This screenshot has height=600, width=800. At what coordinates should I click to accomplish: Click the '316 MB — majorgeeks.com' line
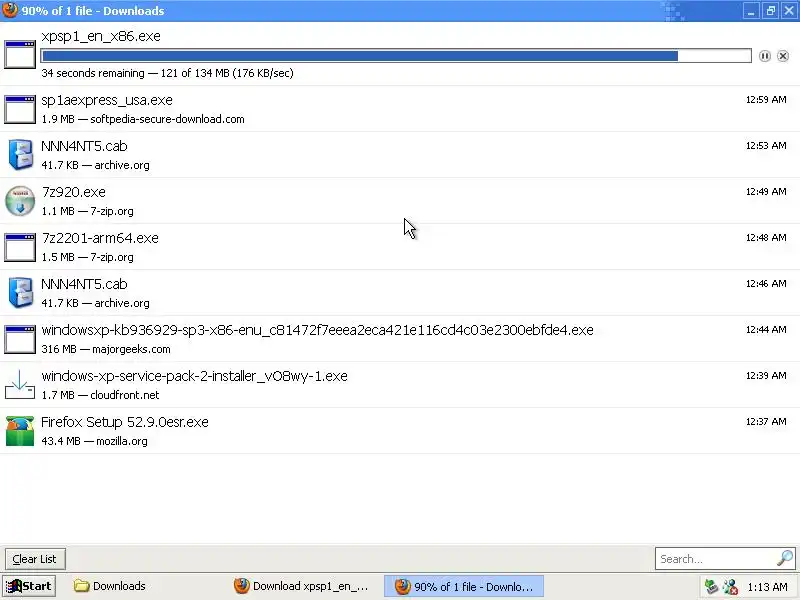click(x=106, y=349)
